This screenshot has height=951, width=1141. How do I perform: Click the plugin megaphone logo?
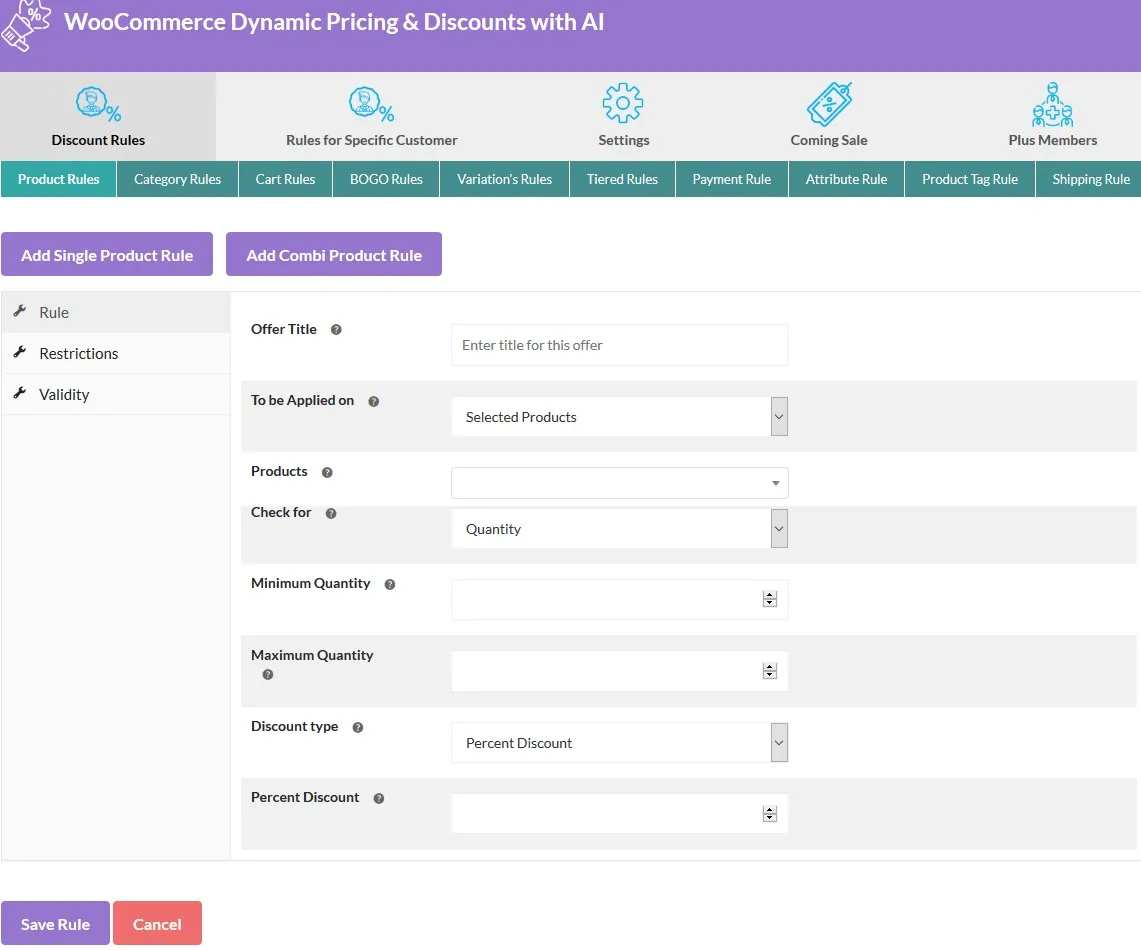(x=27, y=25)
